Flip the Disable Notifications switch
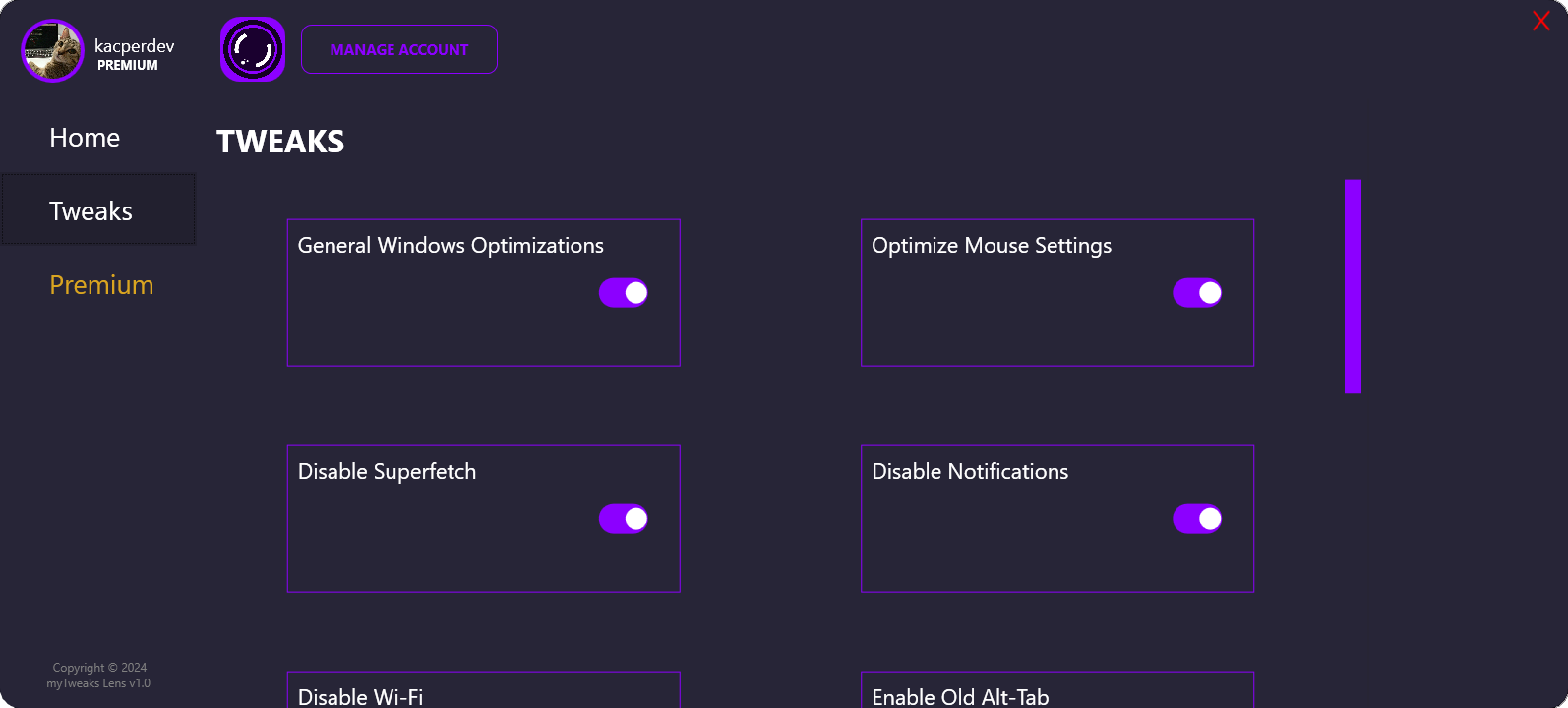The width and height of the screenshot is (1568, 708). click(x=1197, y=519)
